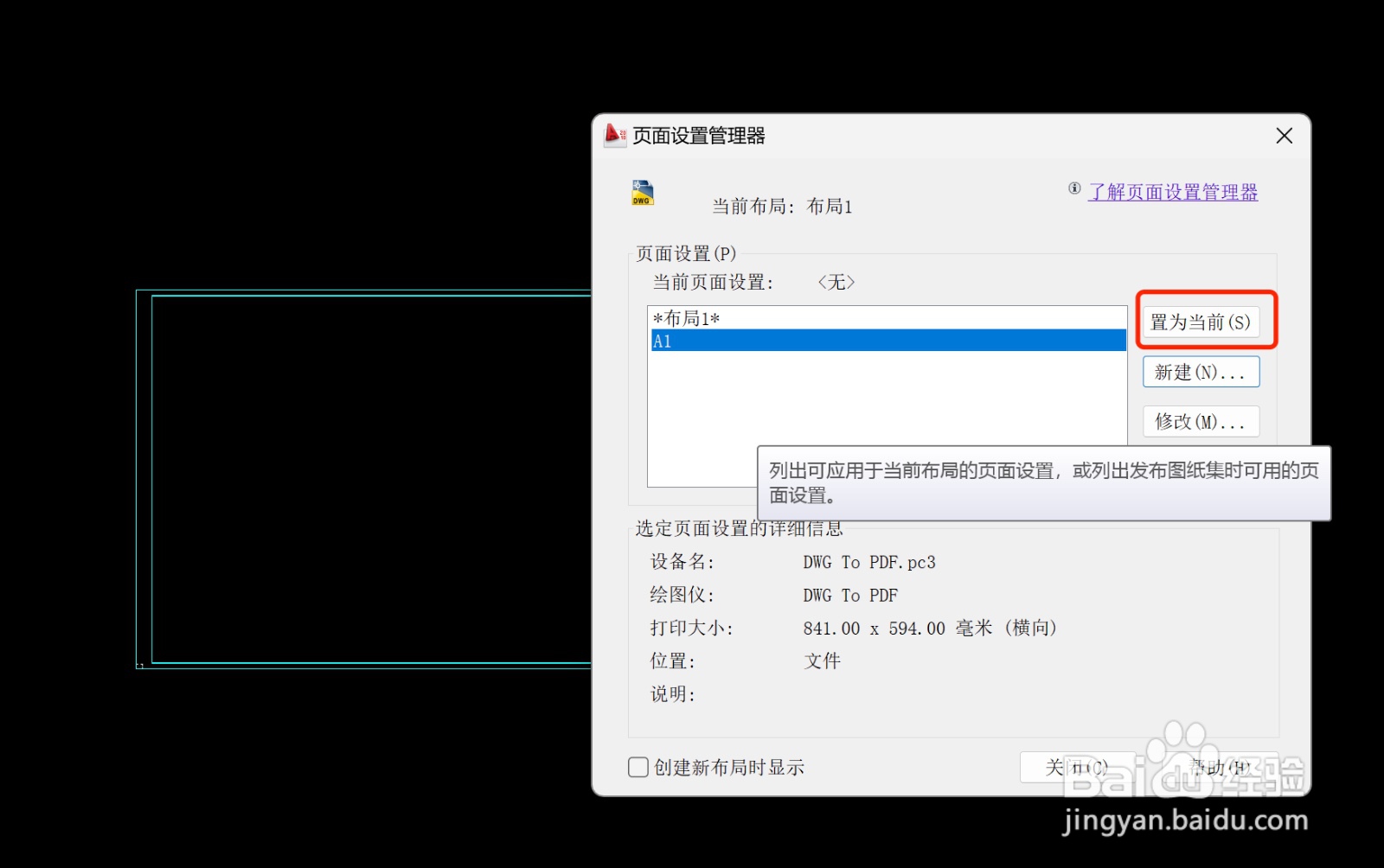Open the 修改(M)... modify button
1384x868 pixels.
click(1201, 421)
